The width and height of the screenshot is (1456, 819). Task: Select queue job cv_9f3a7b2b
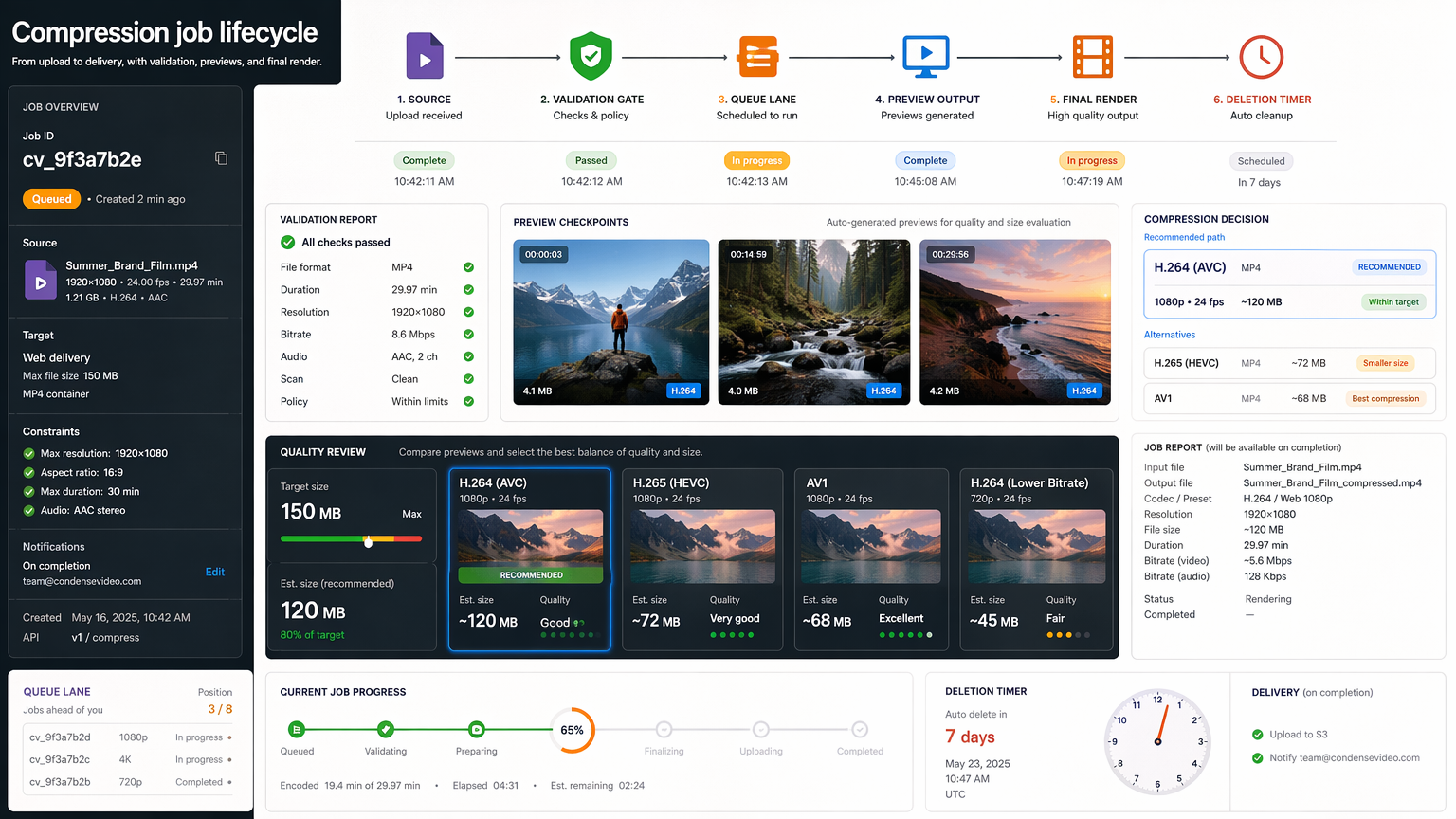pos(130,782)
